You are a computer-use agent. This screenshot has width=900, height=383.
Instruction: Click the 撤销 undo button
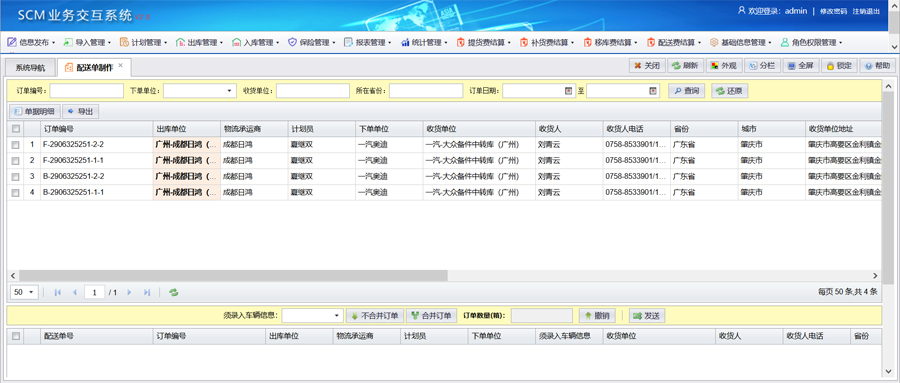point(597,315)
